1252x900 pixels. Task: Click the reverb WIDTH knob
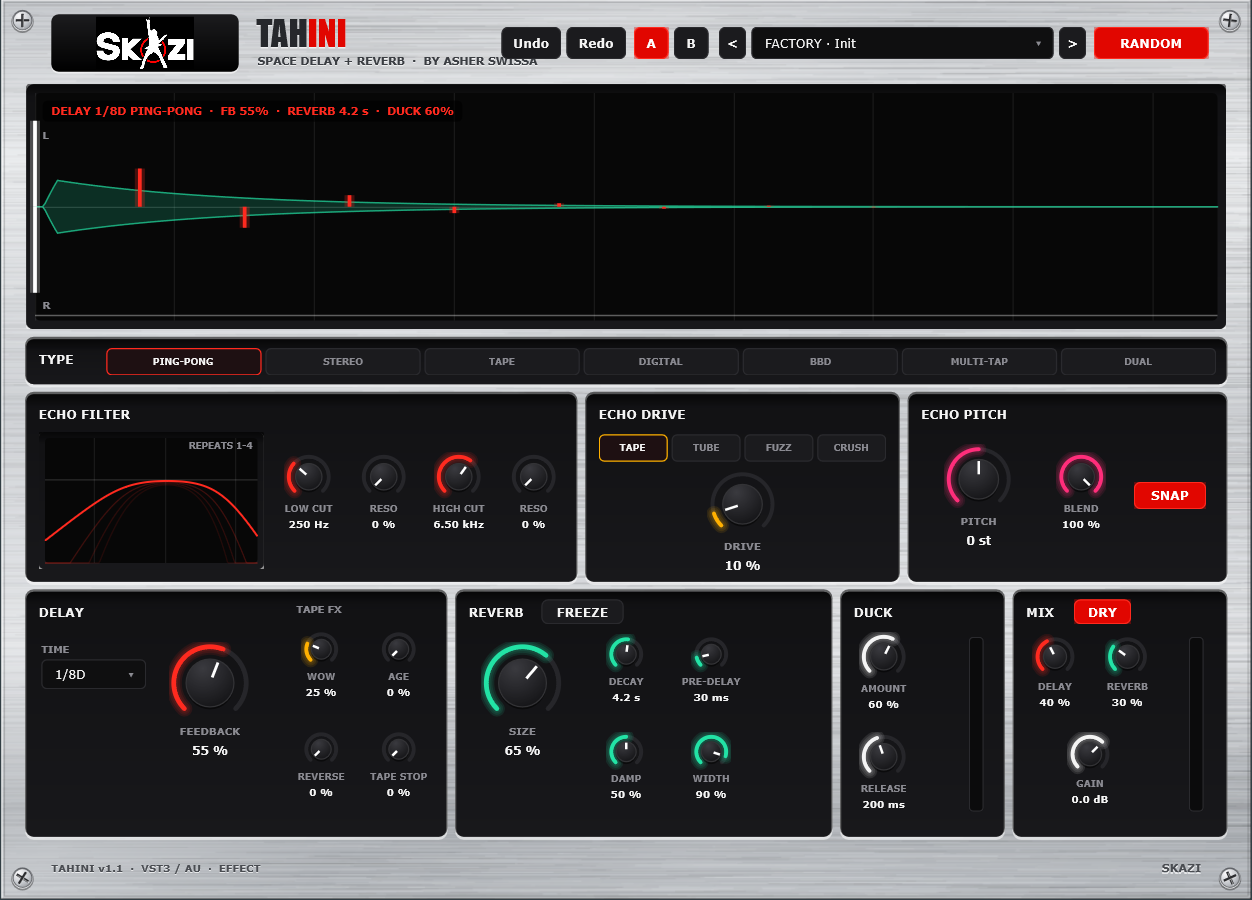(710, 751)
